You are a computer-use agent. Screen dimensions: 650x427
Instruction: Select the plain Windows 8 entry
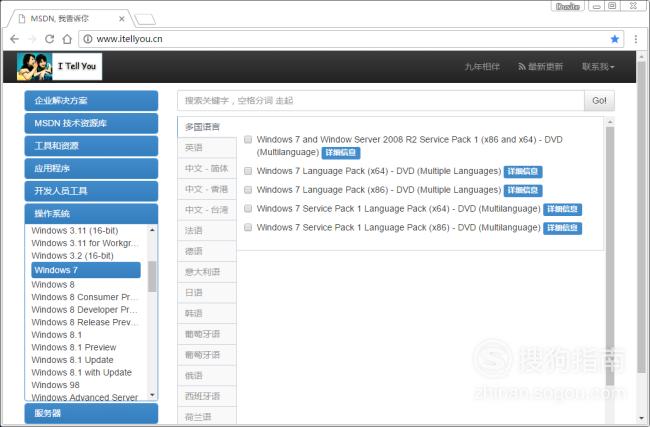point(53,285)
